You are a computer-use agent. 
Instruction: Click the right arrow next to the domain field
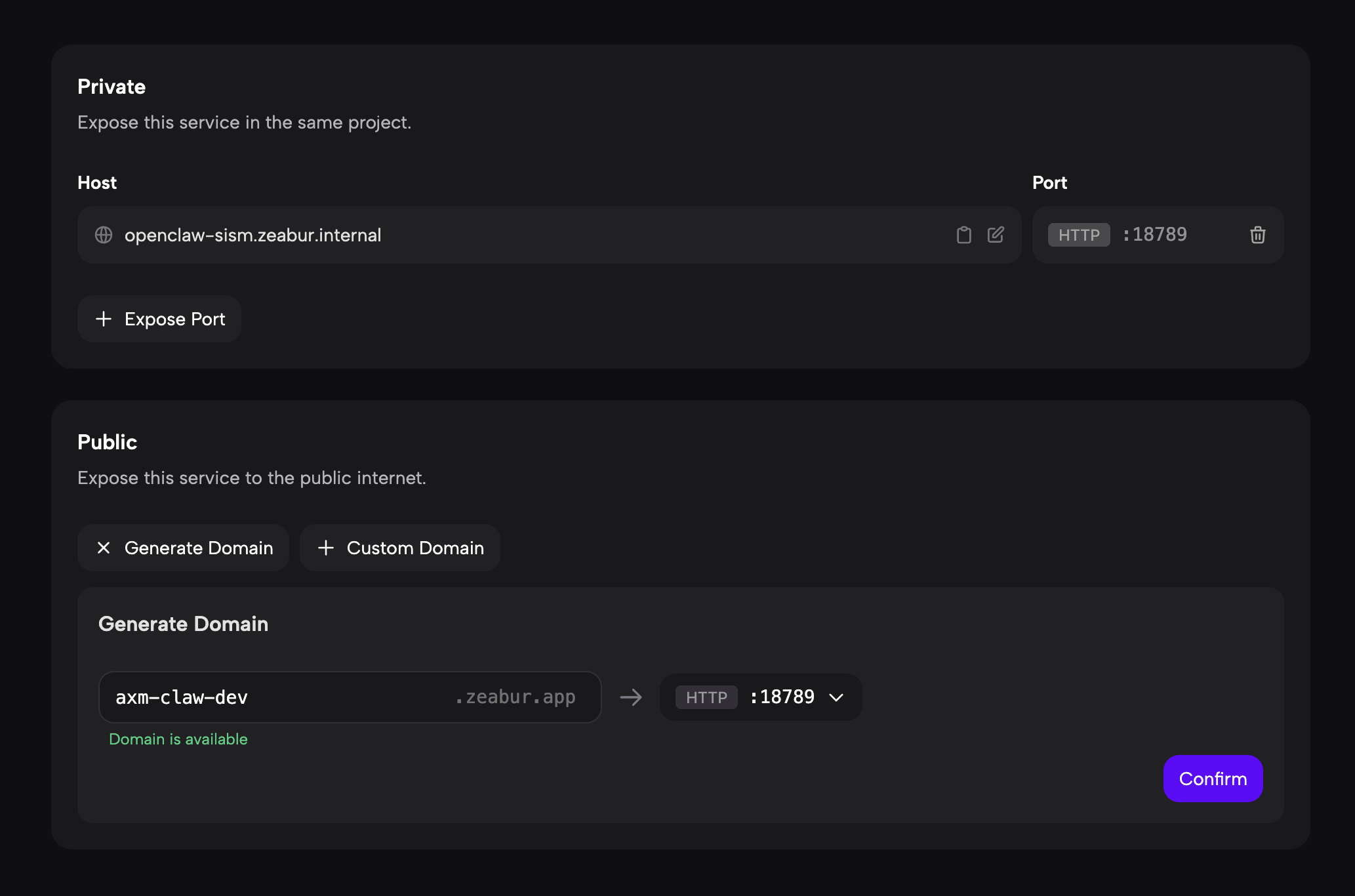pyautogui.click(x=631, y=697)
